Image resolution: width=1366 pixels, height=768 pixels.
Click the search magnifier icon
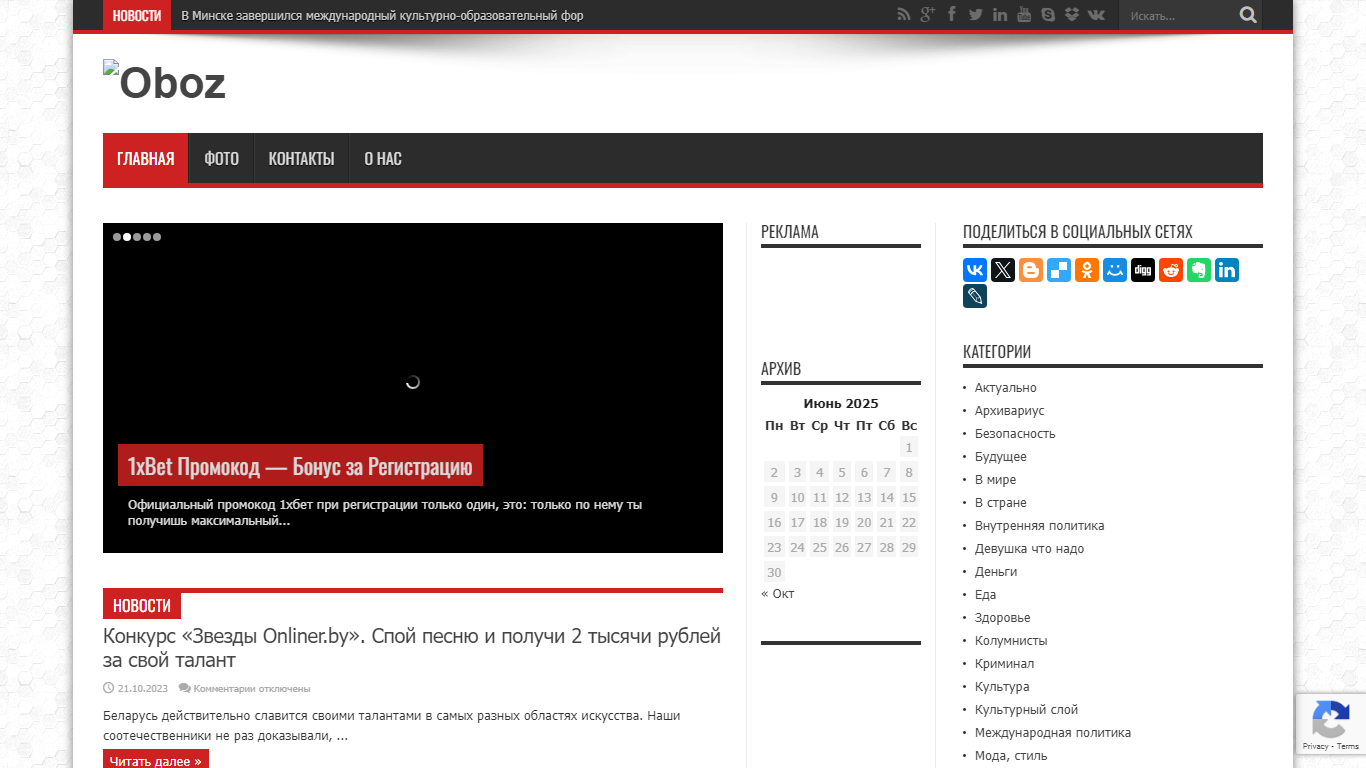[x=1248, y=15]
